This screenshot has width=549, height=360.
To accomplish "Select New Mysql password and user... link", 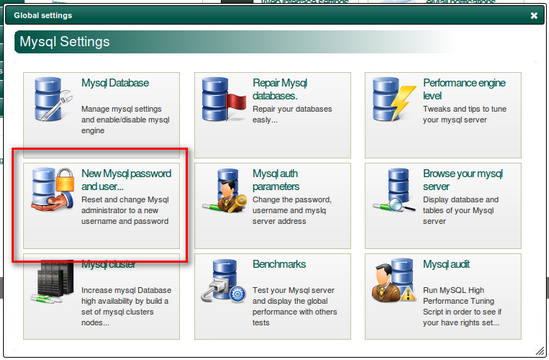I will pyautogui.click(x=126, y=180).
